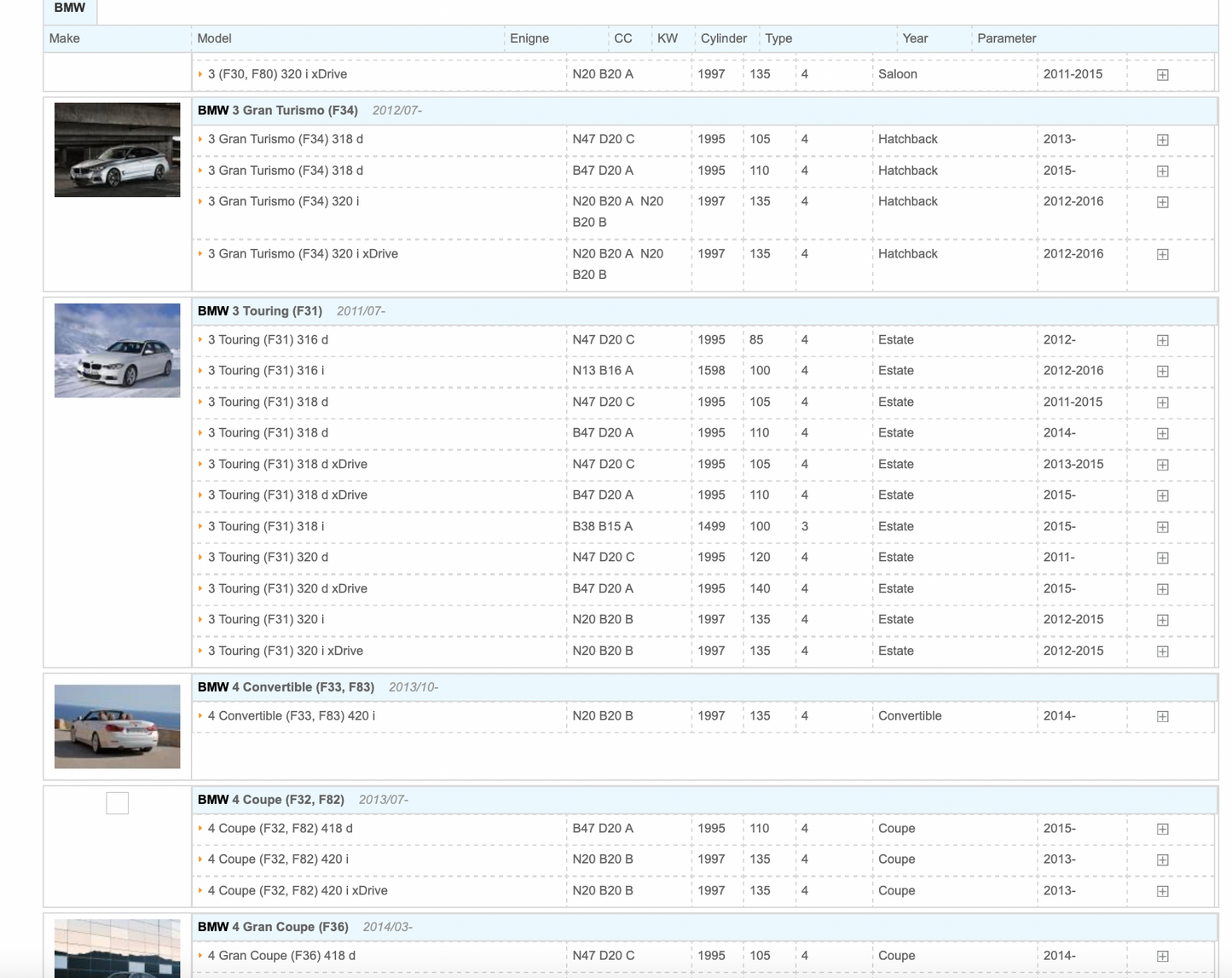Expand parameters for Touring 318 d 2014- row
The width and height of the screenshot is (1232, 978).
click(x=1162, y=433)
